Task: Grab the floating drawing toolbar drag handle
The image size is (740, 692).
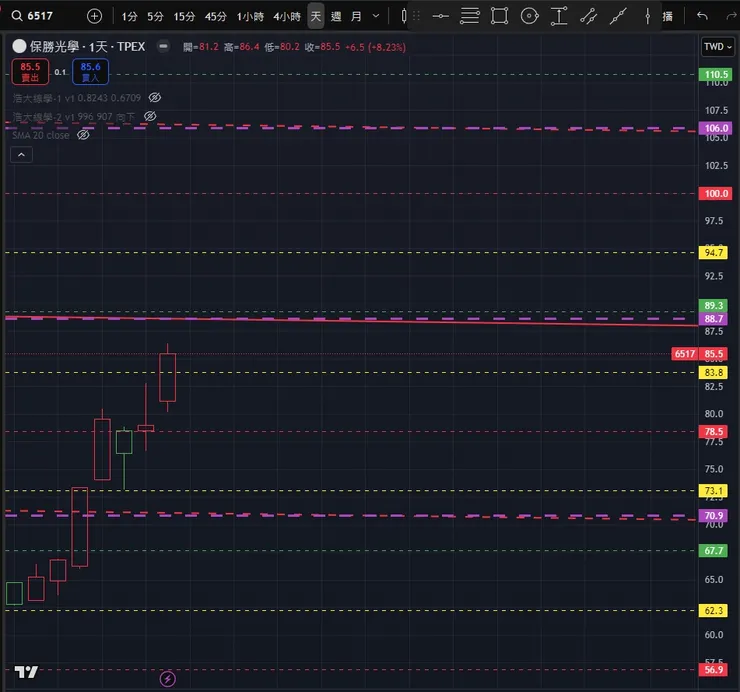Action: coord(416,16)
